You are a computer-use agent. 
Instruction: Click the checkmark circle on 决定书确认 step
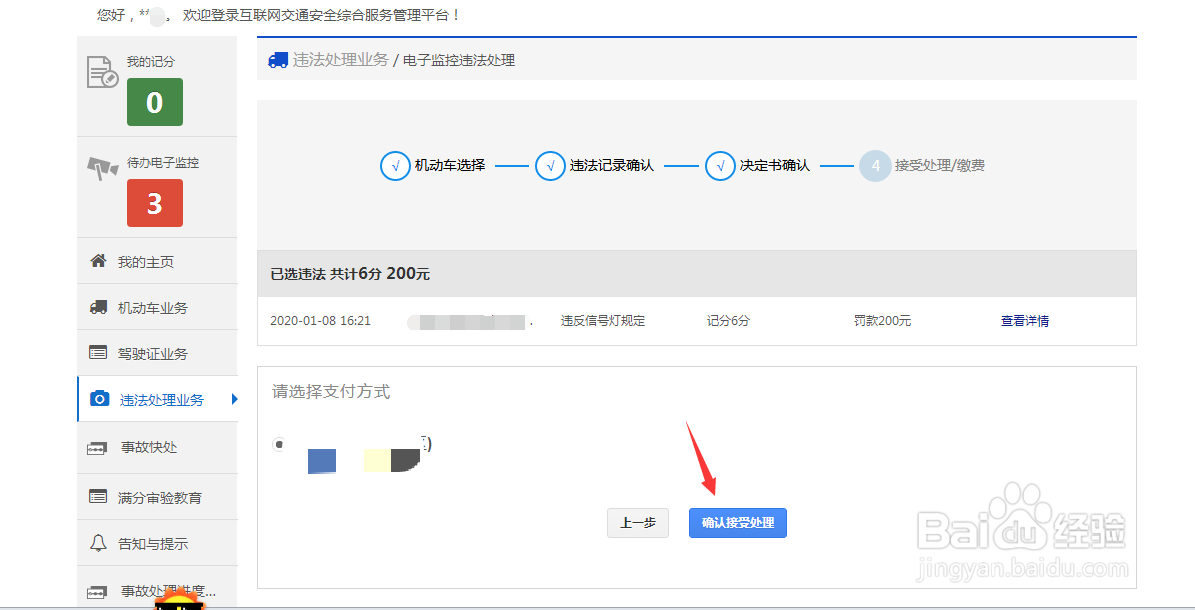721,165
